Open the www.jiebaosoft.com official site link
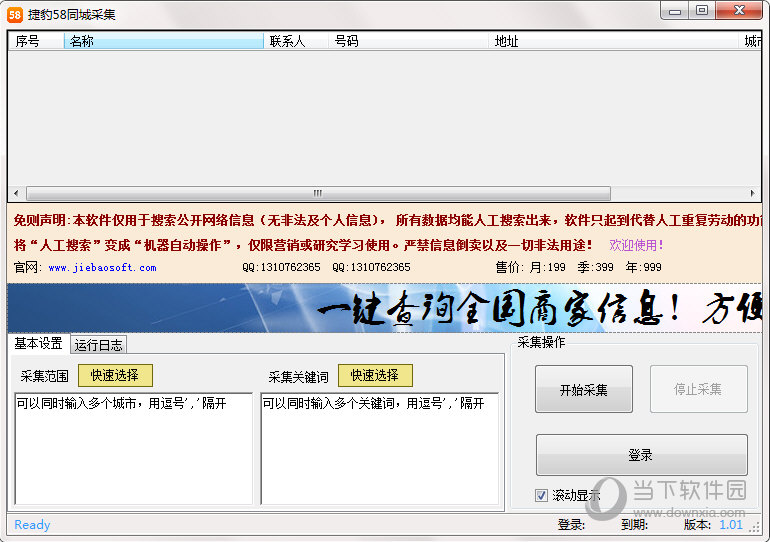 point(102,268)
